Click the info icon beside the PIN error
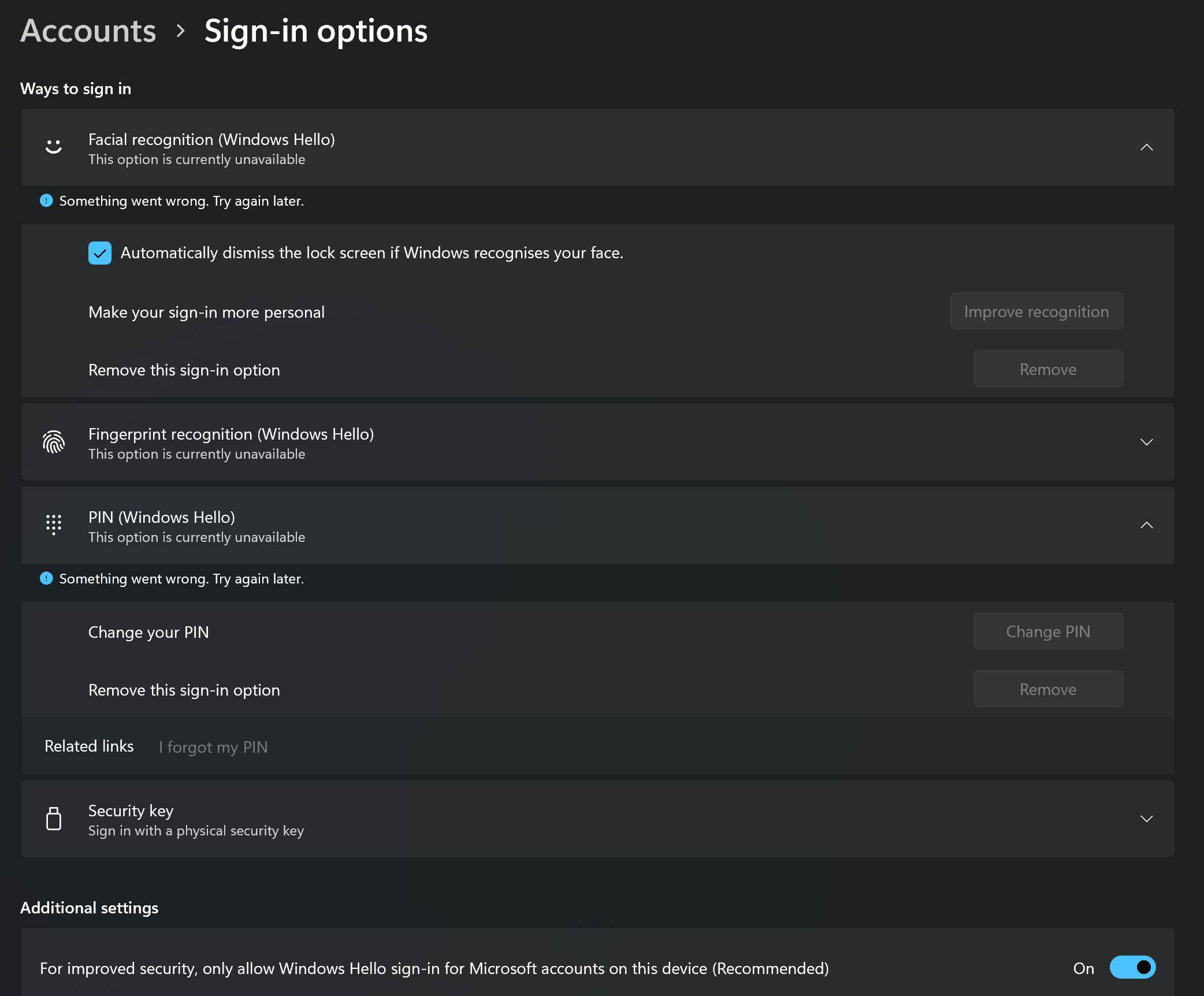The height and width of the screenshot is (996, 1204). [46, 578]
